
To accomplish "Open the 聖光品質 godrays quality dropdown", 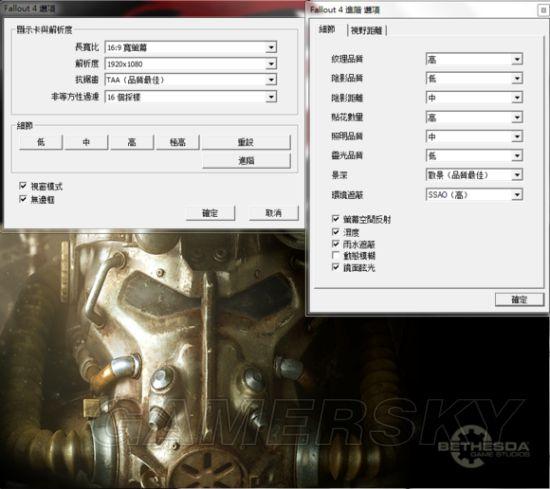I will click(474, 155).
